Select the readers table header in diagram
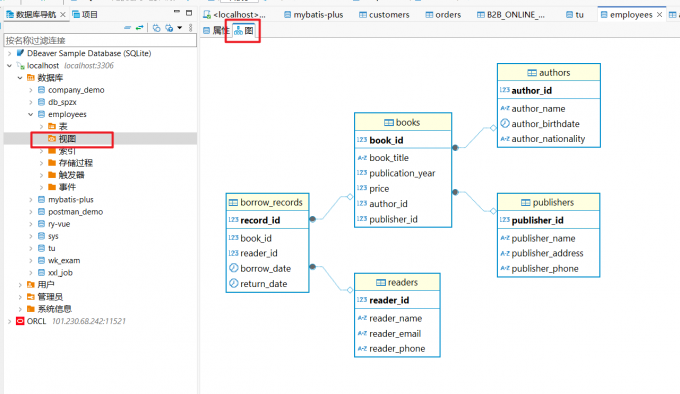Screen dimensions: 680x394 point(397,282)
